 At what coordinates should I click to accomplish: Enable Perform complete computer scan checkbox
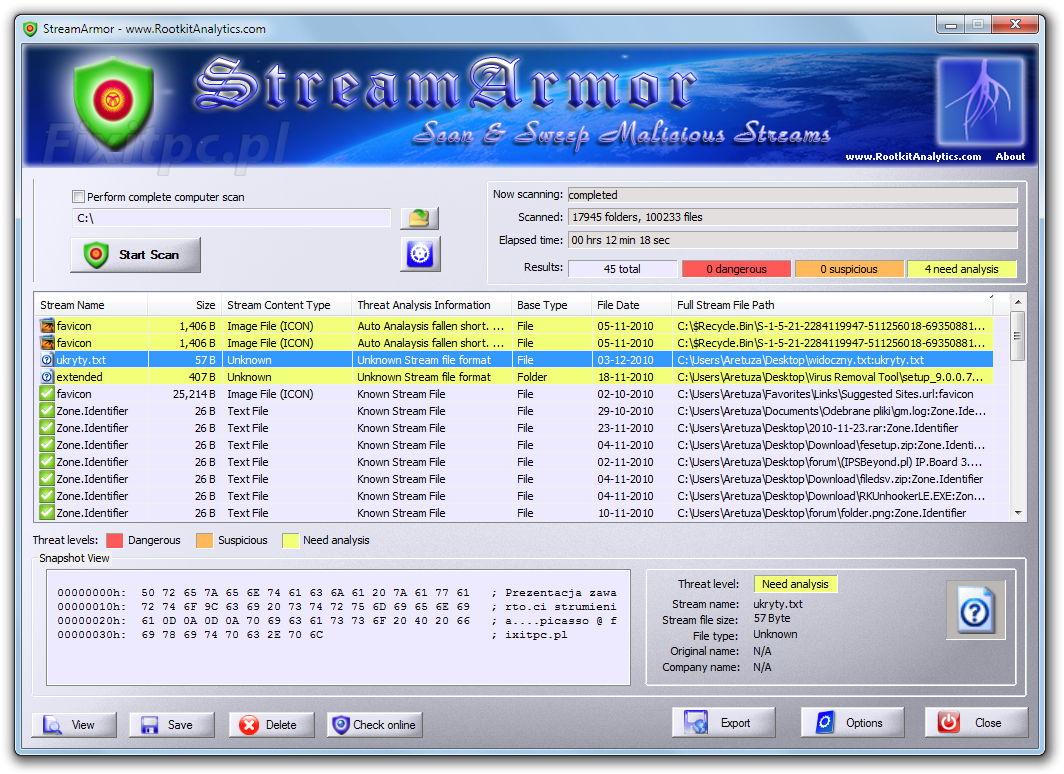[79, 197]
